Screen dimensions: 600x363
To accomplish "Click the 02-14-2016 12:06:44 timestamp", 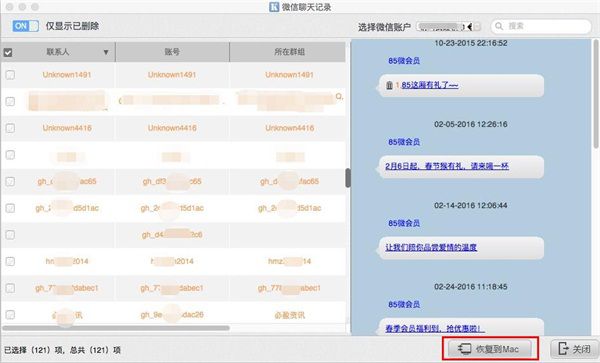I will [471, 205].
